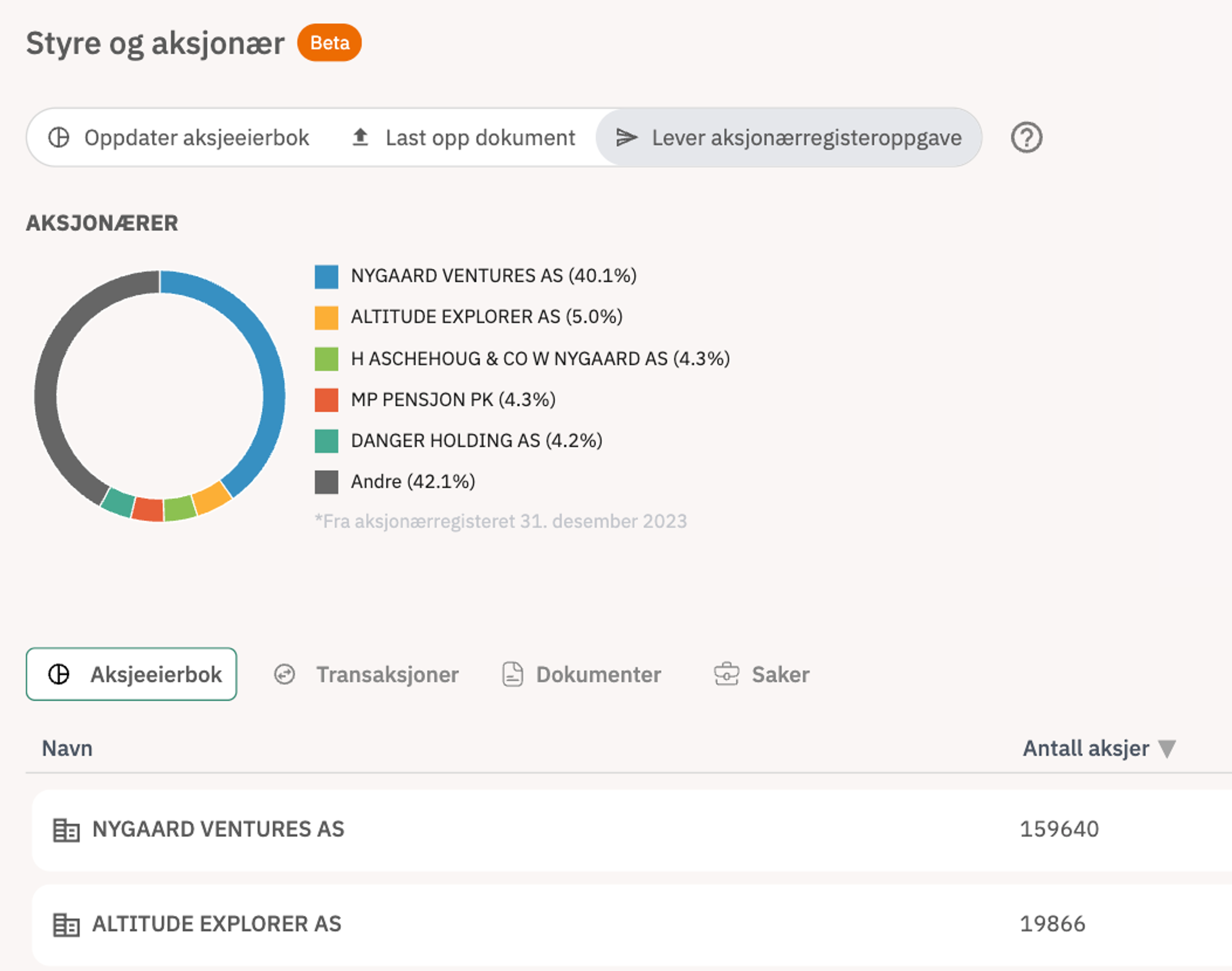1232x971 pixels.
Task: Sort table by Navn column header
Action: coord(67,749)
